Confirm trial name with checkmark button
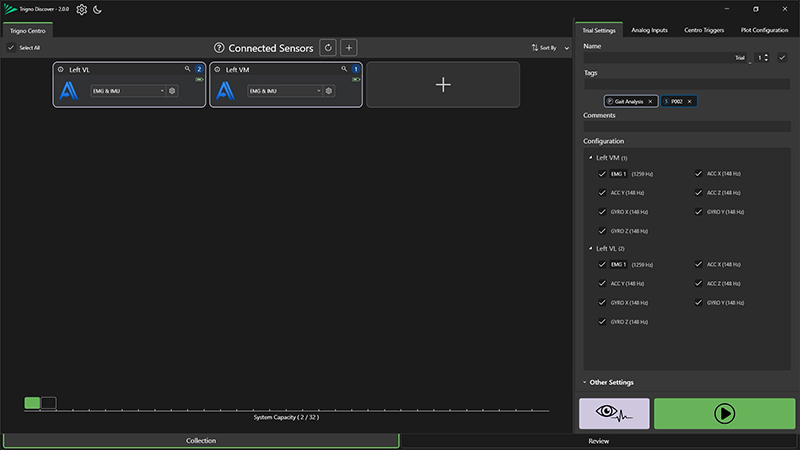 pyautogui.click(x=782, y=58)
